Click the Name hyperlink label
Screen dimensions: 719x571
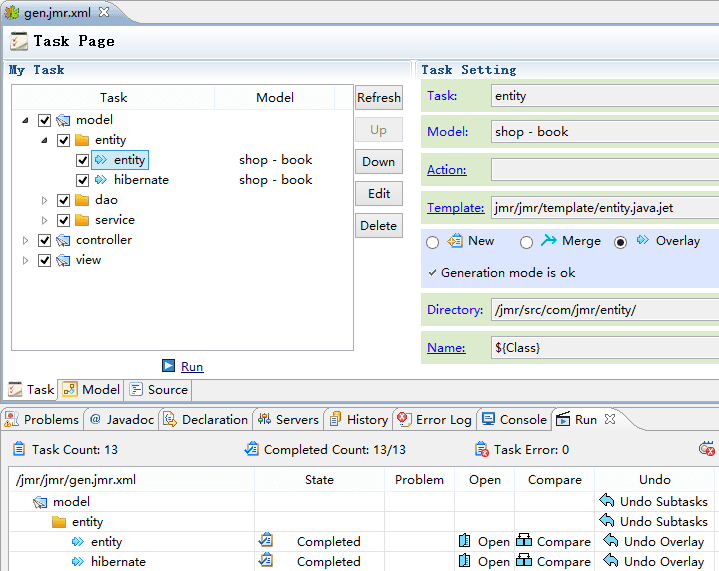tap(446, 348)
